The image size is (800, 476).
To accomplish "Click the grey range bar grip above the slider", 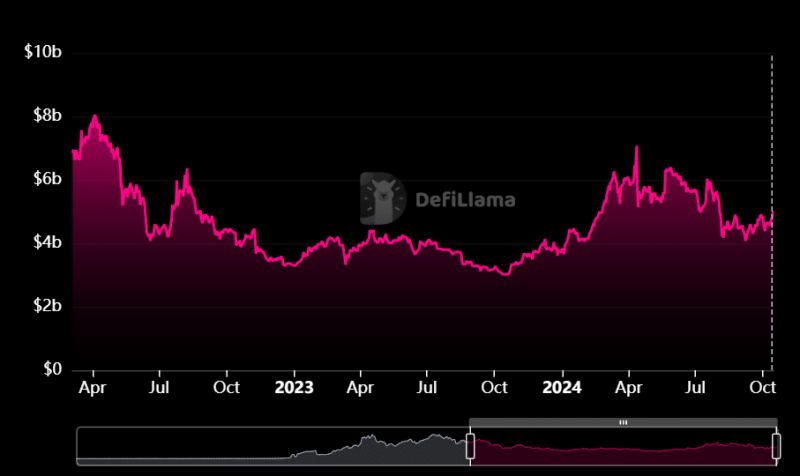I will [x=623, y=422].
